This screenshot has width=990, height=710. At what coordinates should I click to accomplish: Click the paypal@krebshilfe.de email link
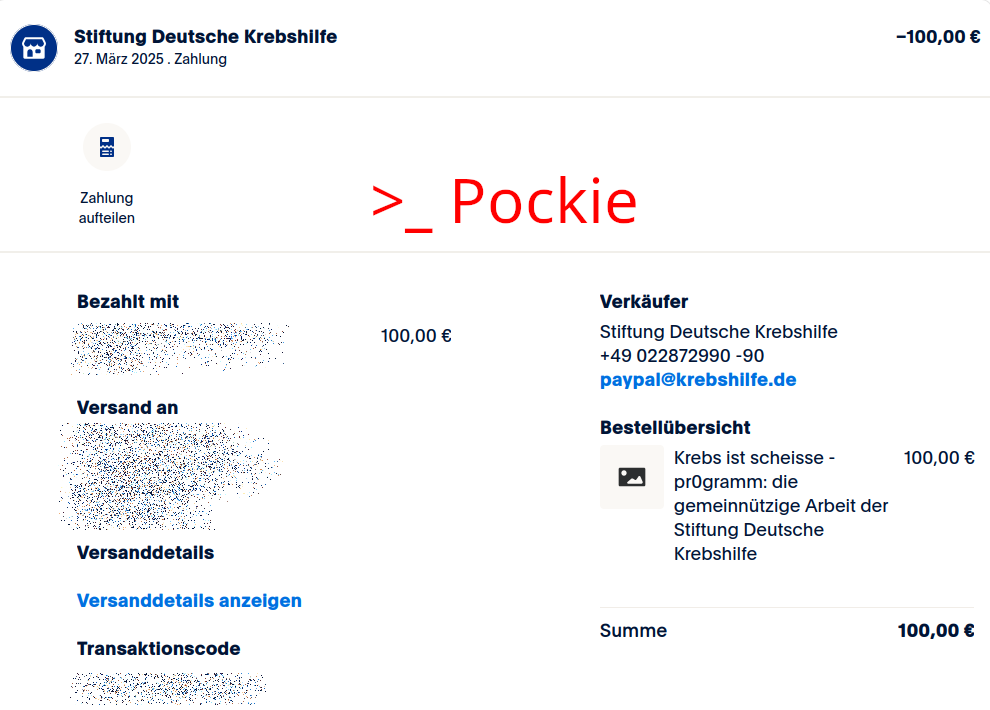click(698, 380)
